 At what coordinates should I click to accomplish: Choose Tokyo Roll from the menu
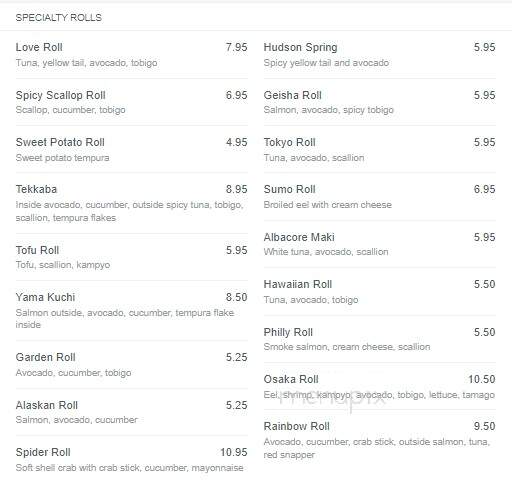289,143
